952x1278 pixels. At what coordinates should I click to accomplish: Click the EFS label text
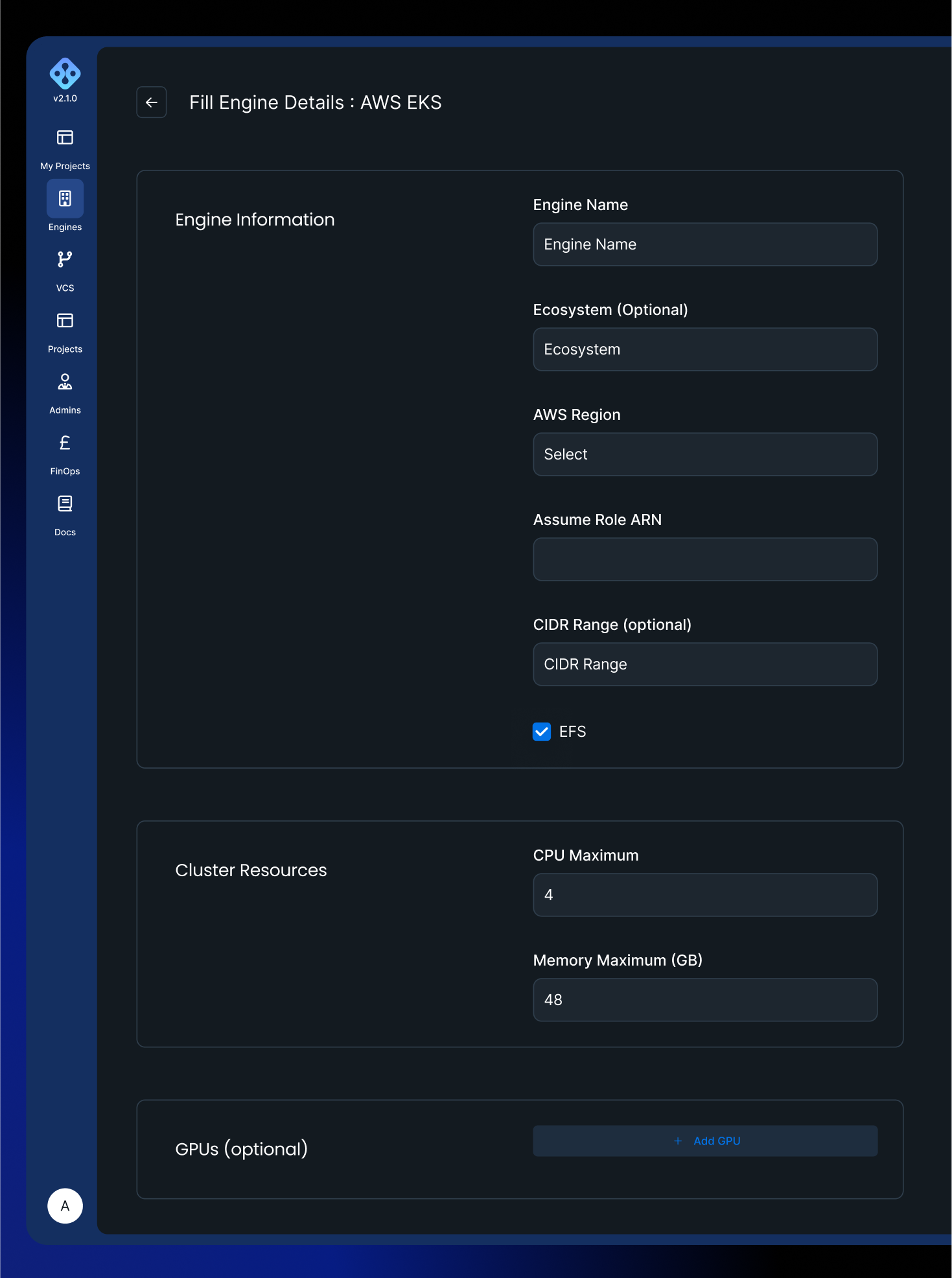coord(572,732)
